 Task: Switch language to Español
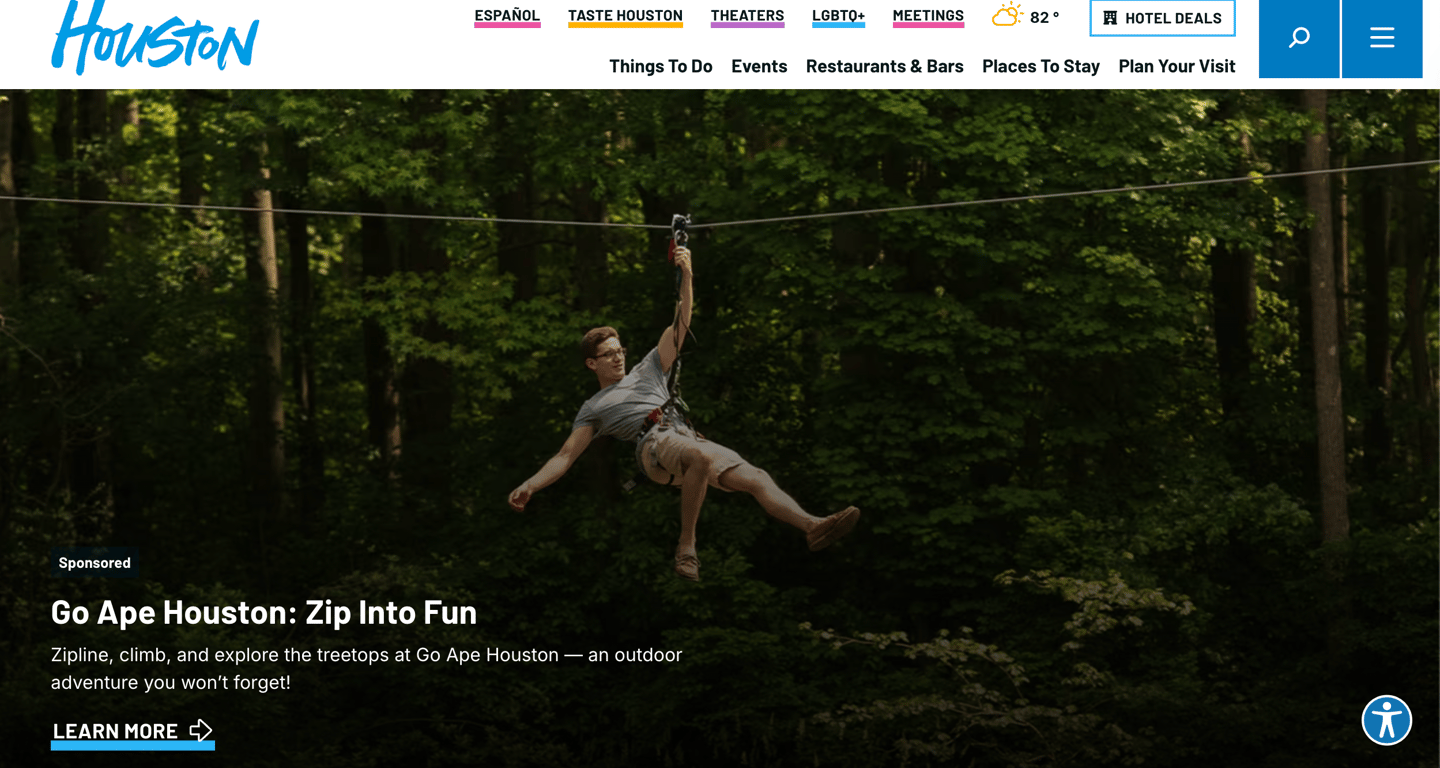(x=507, y=16)
